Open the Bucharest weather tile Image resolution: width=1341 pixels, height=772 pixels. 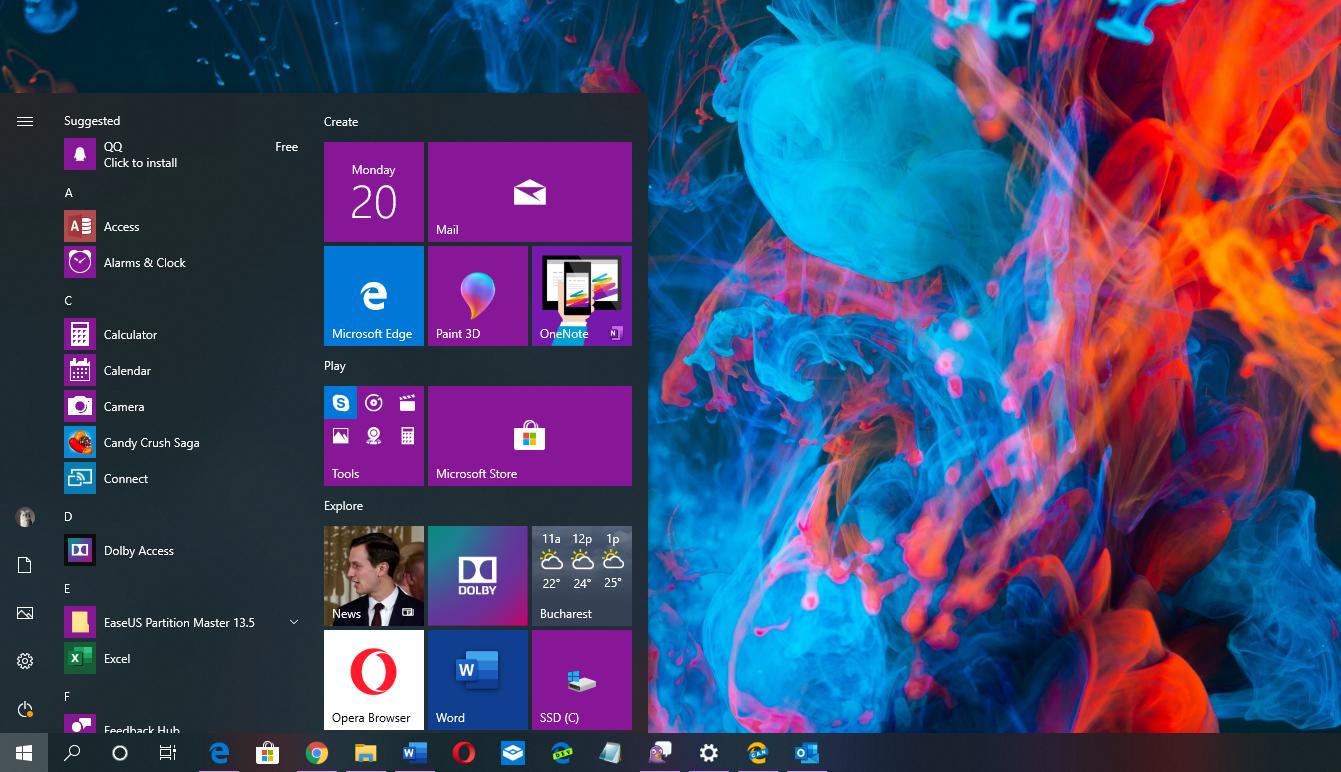pyautogui.click(x=581, y=576)
